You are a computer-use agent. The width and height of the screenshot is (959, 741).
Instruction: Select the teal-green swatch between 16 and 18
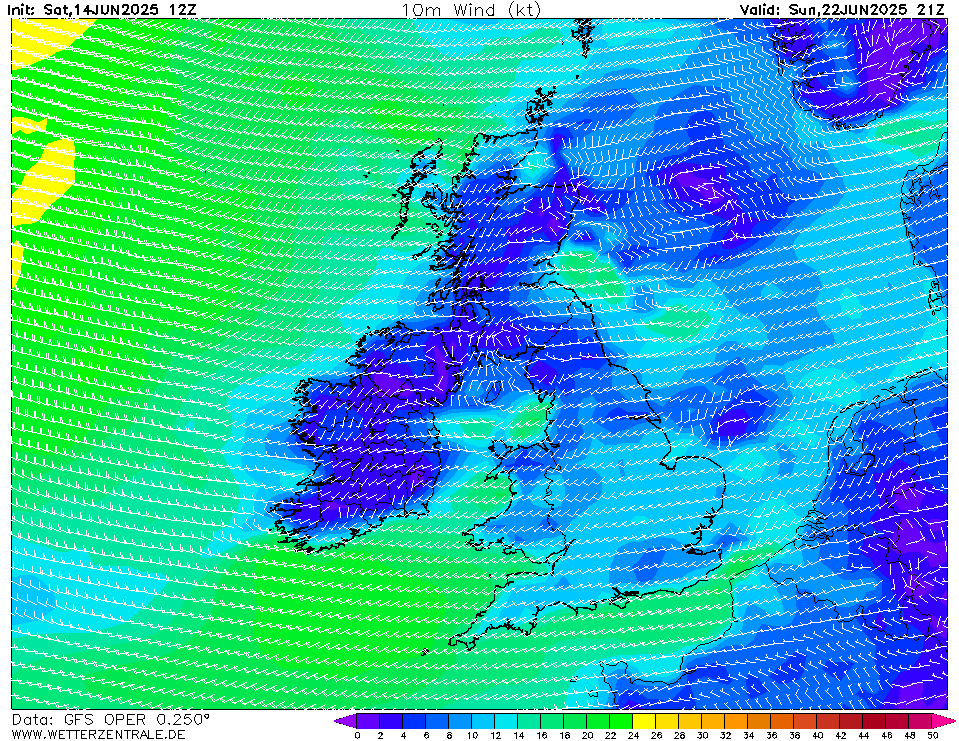(552, 721)
